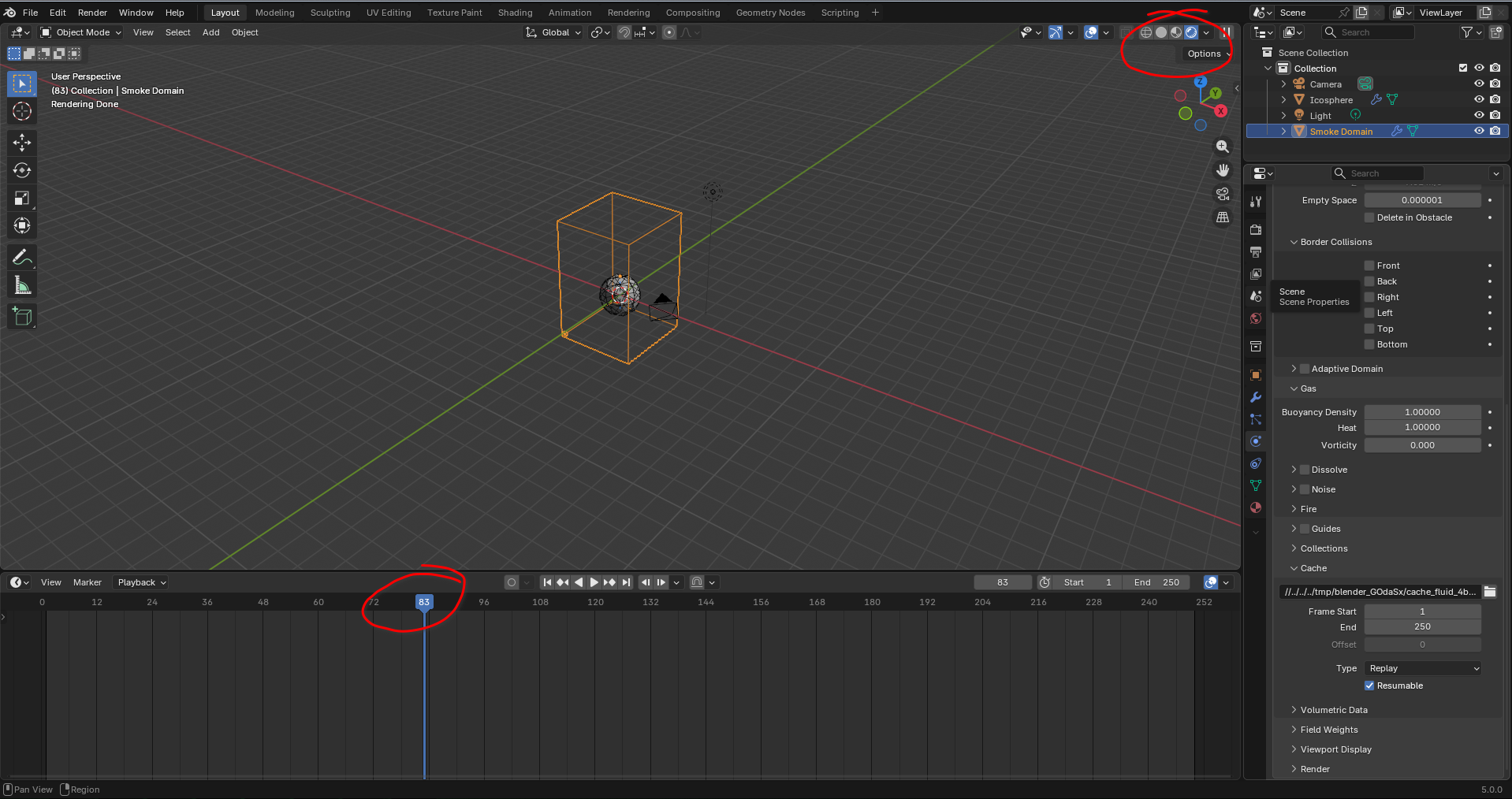Click the current frame marker at 83
This screenshot has height=799, width=1512.
coord(424,602)
